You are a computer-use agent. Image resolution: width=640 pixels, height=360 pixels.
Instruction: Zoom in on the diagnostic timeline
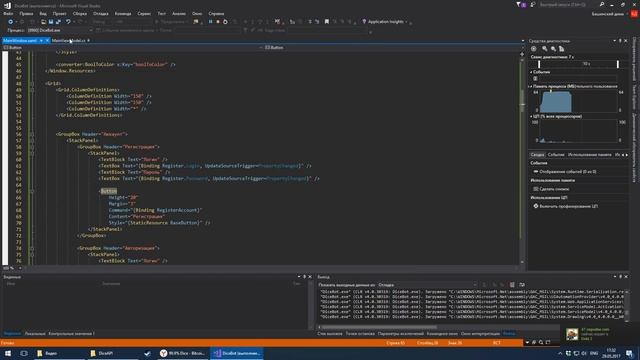point(544,49)
